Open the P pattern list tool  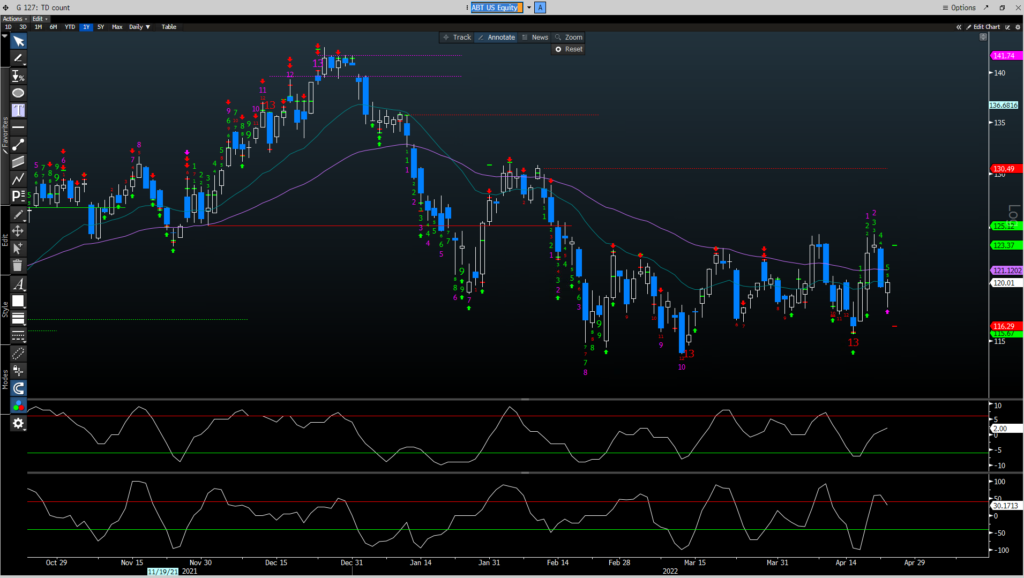point(18,195)
